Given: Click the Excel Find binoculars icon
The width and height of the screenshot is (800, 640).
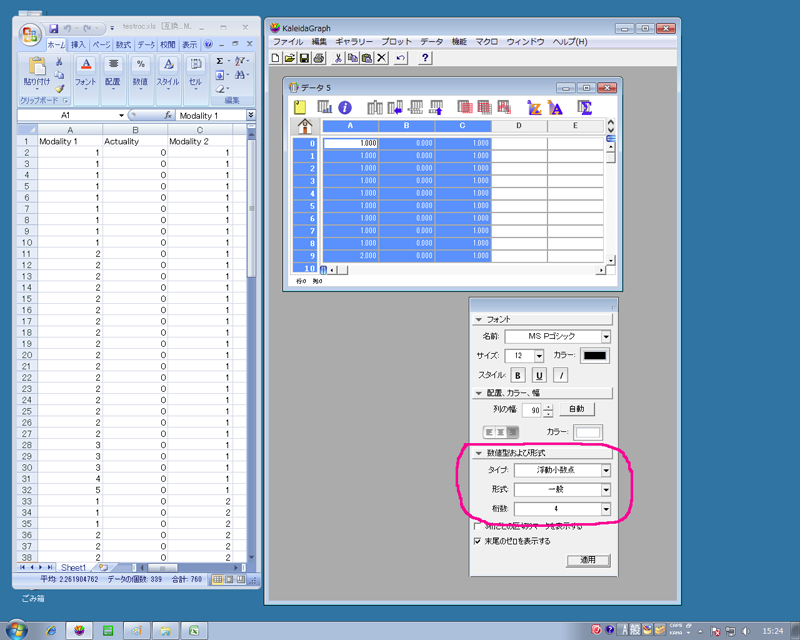Looking at the screenshot, I should (x=239, y=75).
